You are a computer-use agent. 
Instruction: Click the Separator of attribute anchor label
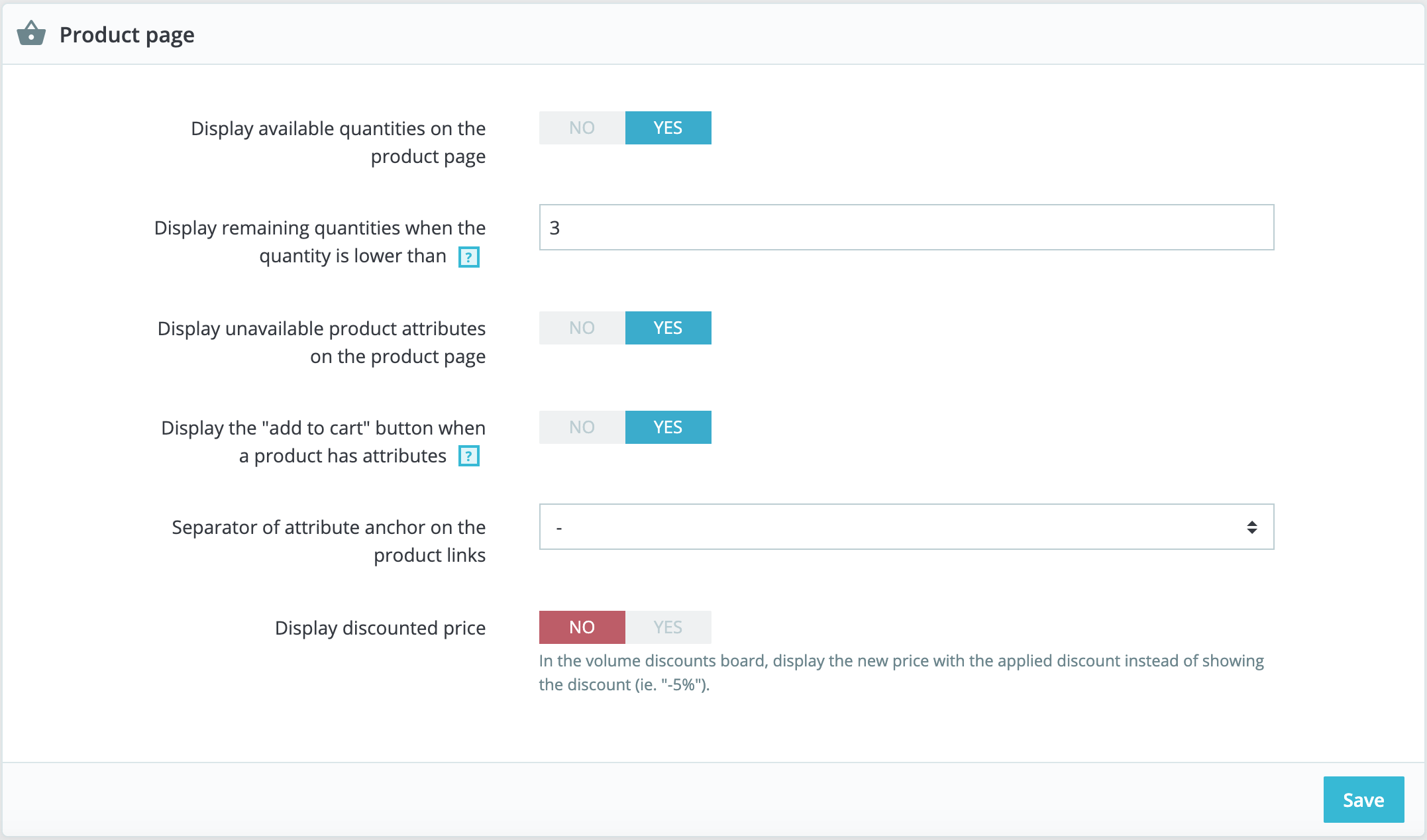[x=329, y=541]
